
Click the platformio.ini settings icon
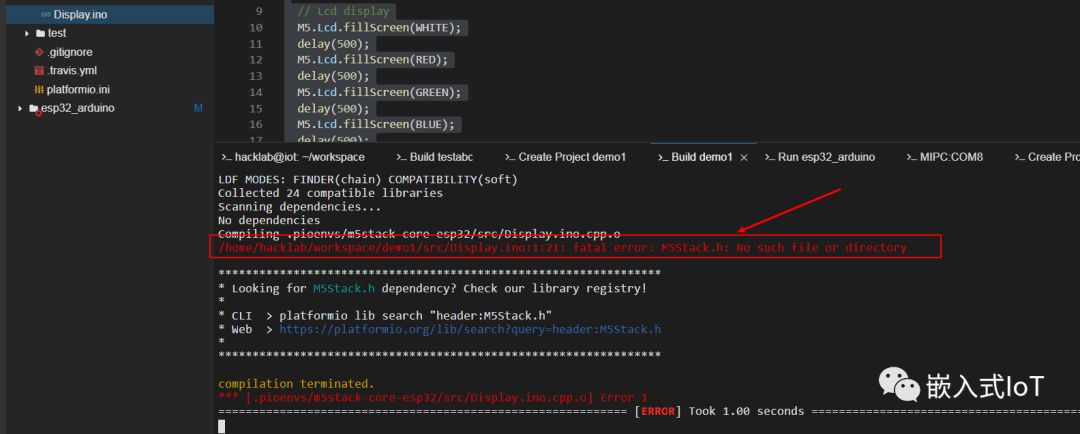[39, 90]
